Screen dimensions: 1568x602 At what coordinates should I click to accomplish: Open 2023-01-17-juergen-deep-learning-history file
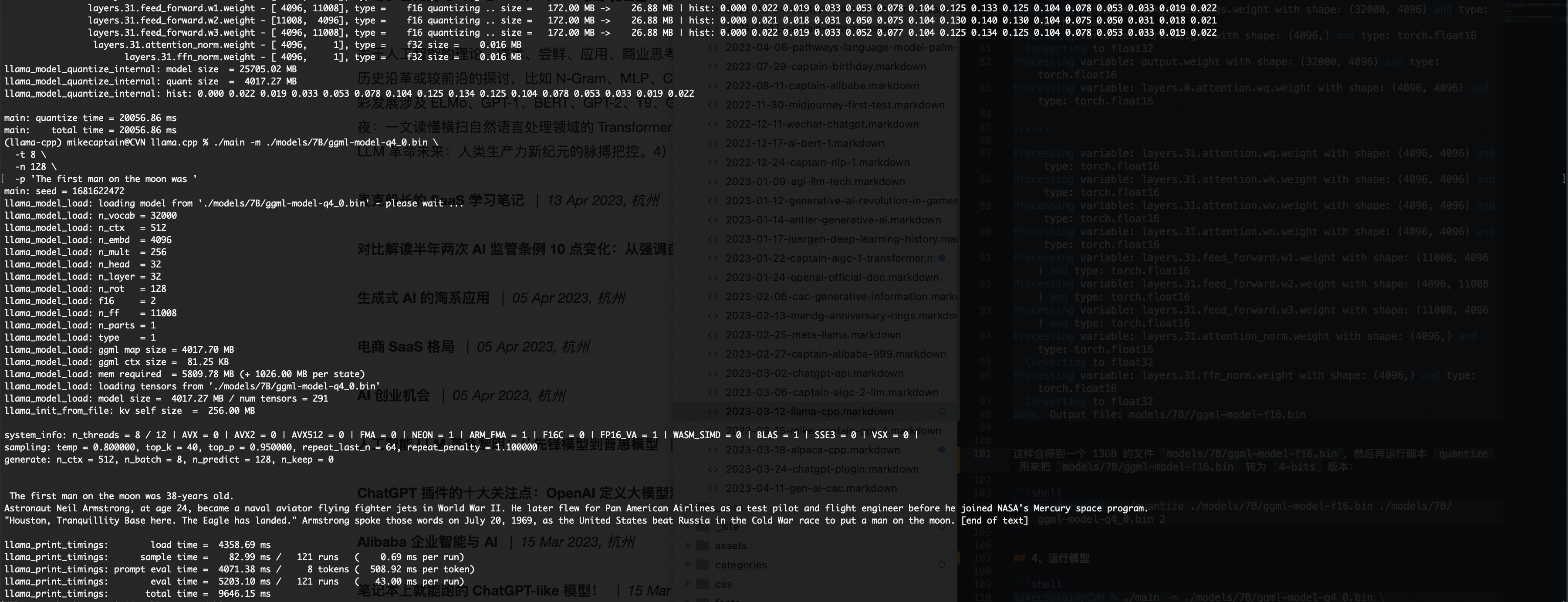coord(841,239)
